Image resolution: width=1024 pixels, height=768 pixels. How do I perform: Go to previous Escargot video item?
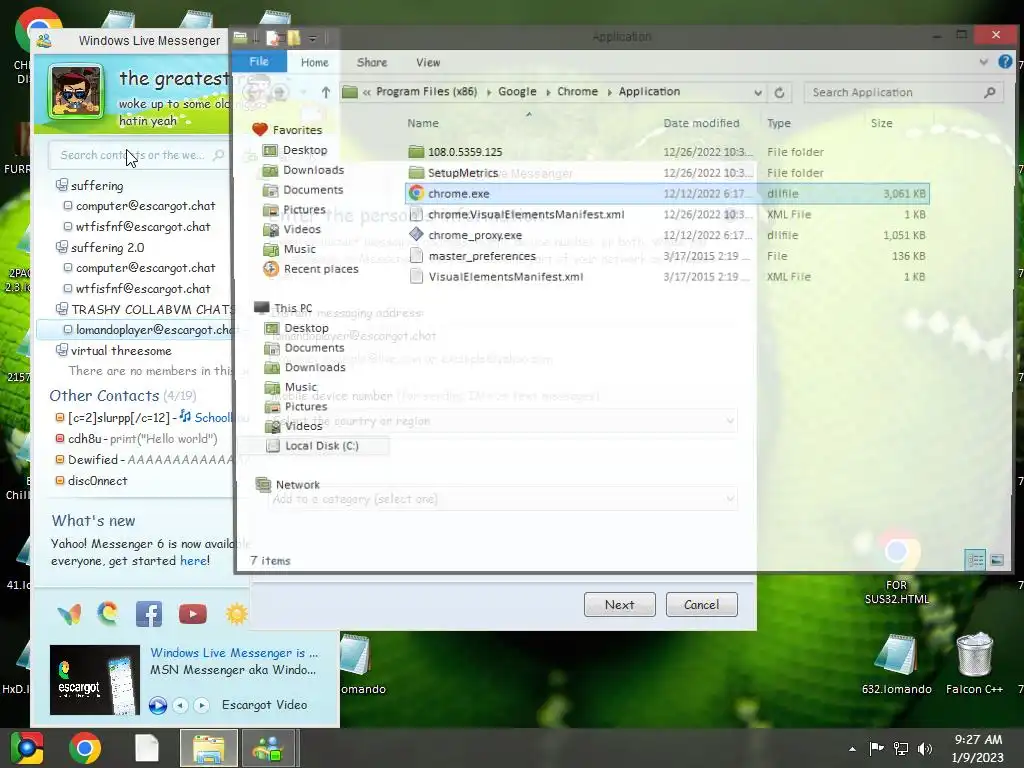(x=180, y=705)
